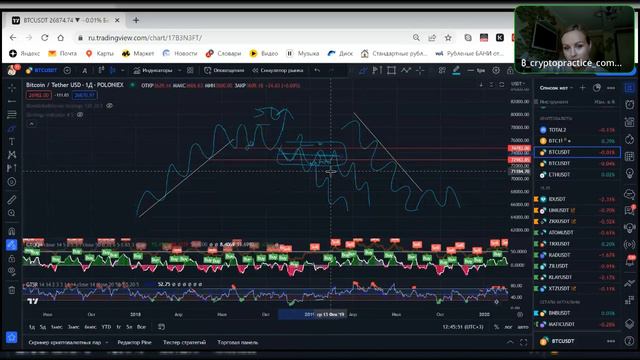Toggle visibility of second indicator eye
Screen dimensions: 640x360
pyautogui.click(x=80, y=115)
